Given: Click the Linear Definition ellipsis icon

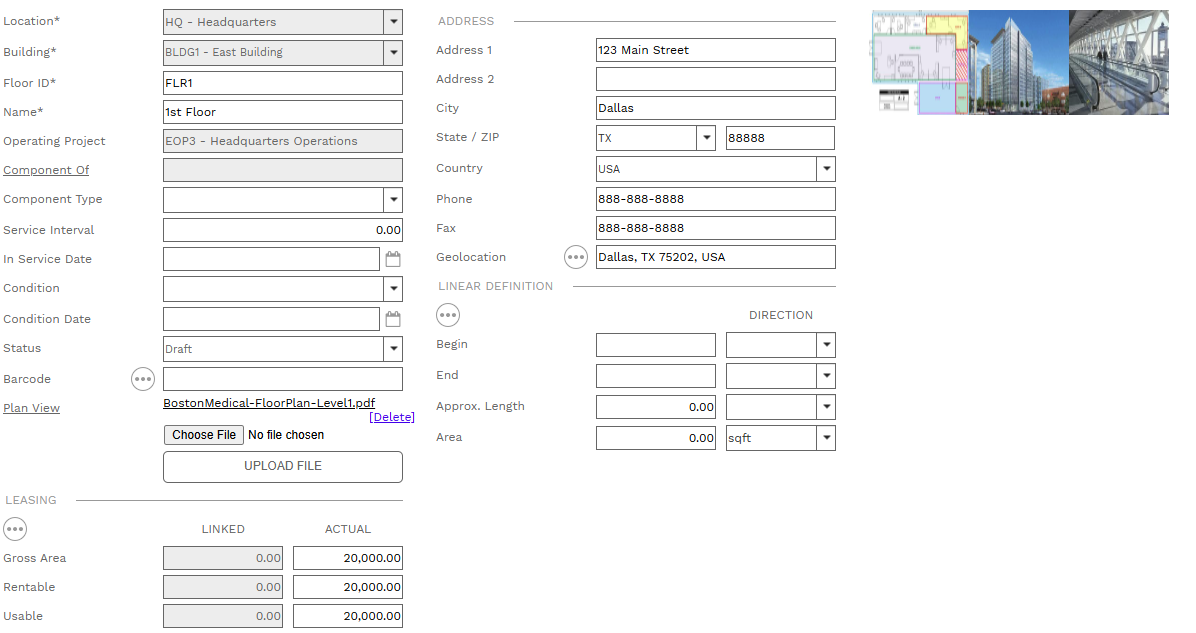Looking at the screenshot, I should coord(448,316).
